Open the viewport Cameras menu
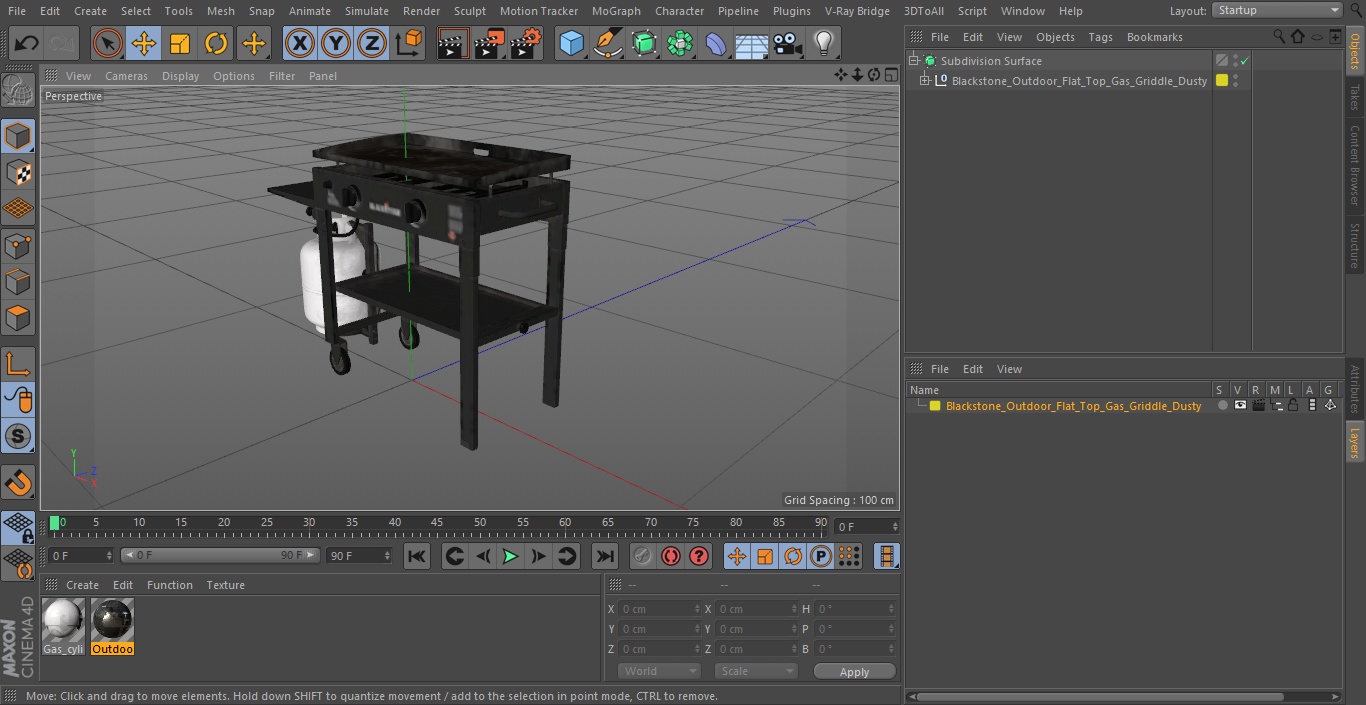 tap(126, 76)
